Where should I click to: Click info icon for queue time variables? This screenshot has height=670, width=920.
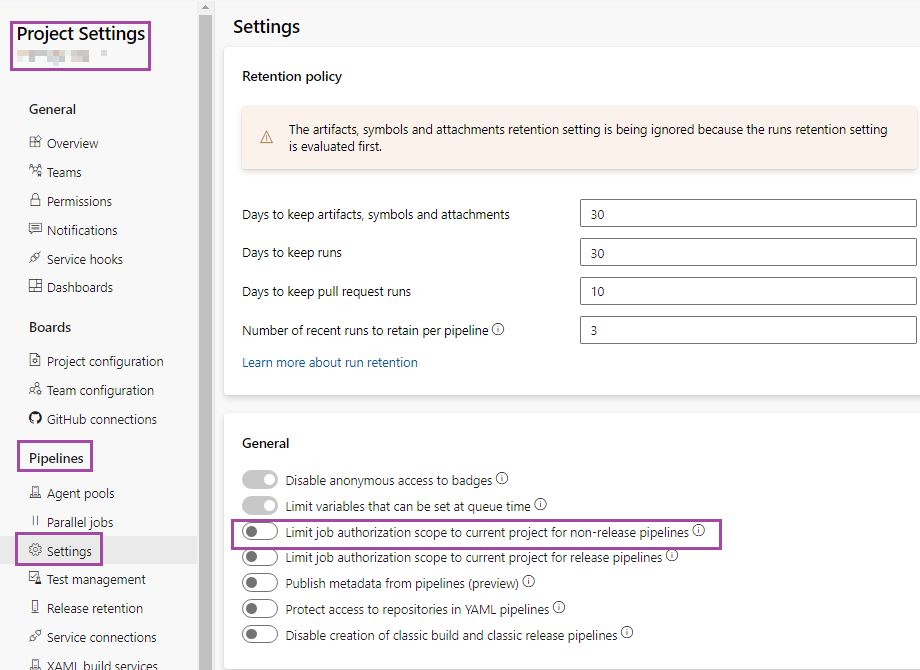coord(540,504)
